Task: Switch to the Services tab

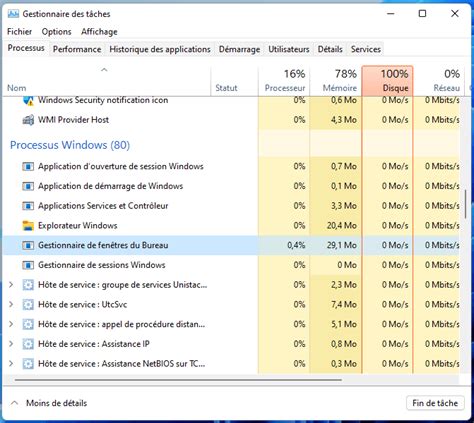Action: pos(366,49)
